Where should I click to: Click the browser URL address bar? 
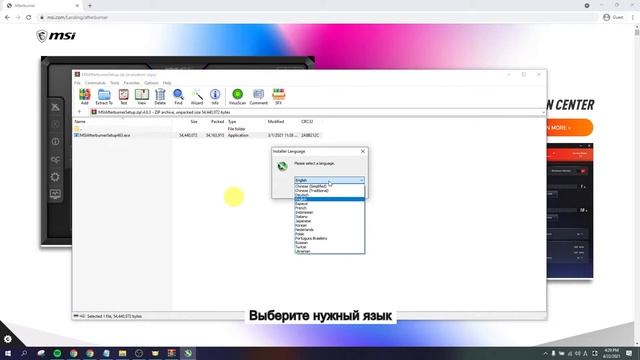click(318, 18)
